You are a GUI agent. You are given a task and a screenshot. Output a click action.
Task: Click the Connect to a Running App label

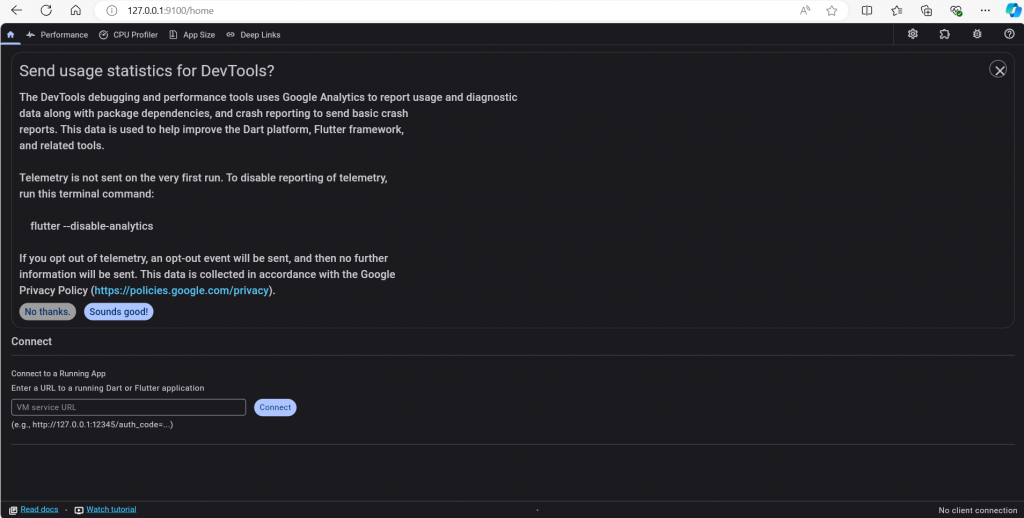[x=58, y=374]
